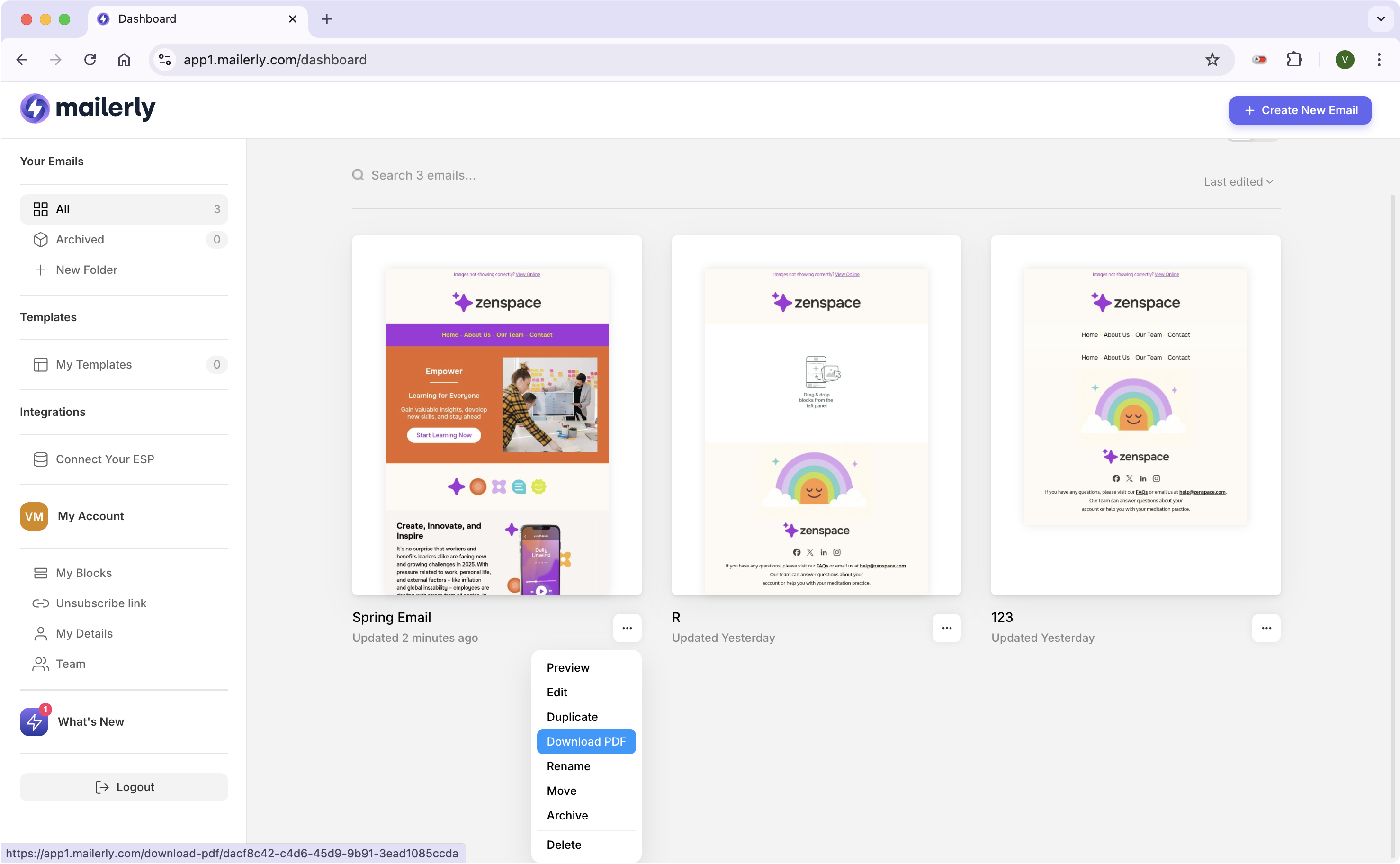The image size is (1400, 864).
Task: Choose Duplicate in the email menu
Action: 572,717
